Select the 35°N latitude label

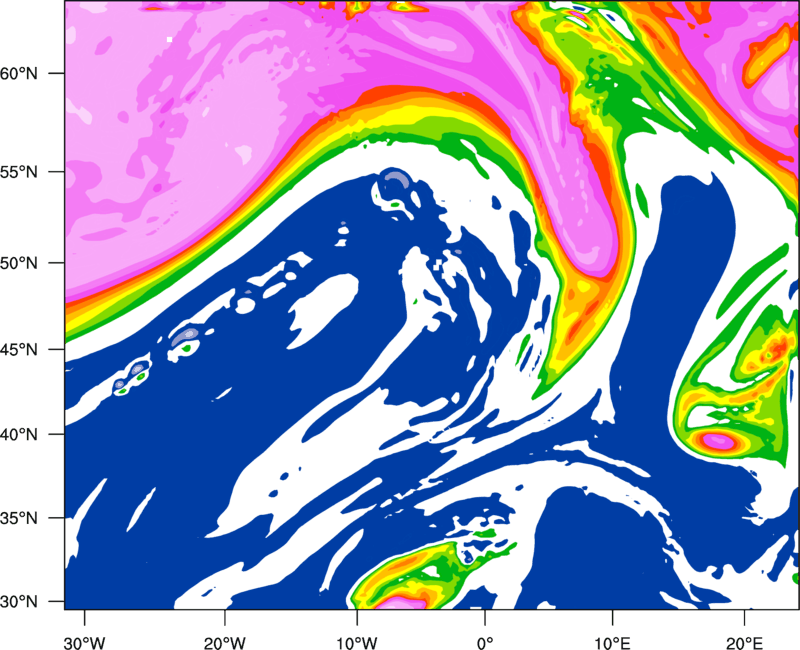coord(19,518)
